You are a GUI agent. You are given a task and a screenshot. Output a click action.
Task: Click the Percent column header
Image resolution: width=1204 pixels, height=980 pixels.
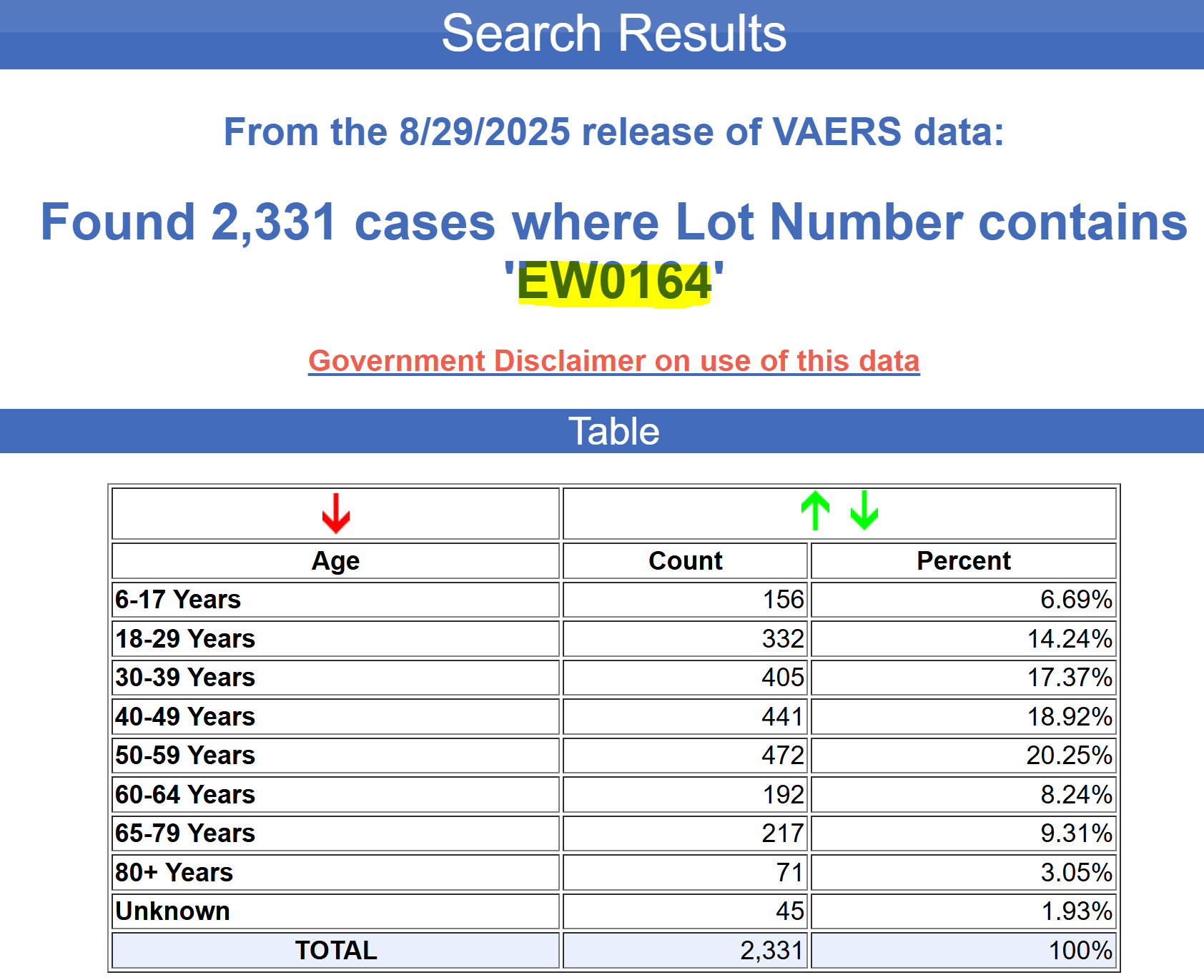[x=963, y=561]
